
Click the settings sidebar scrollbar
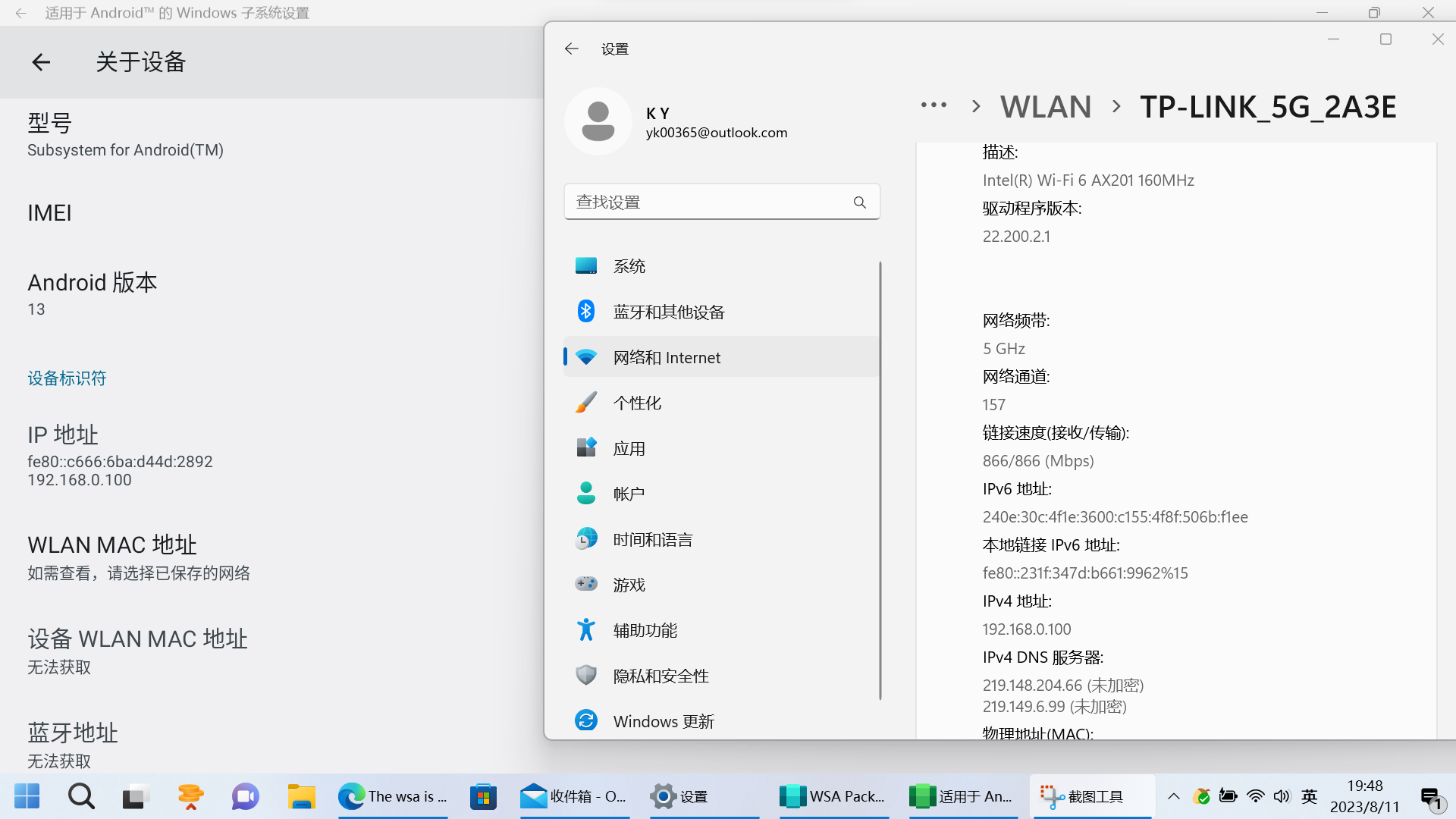pyautogui.click(x=880, y=481)
